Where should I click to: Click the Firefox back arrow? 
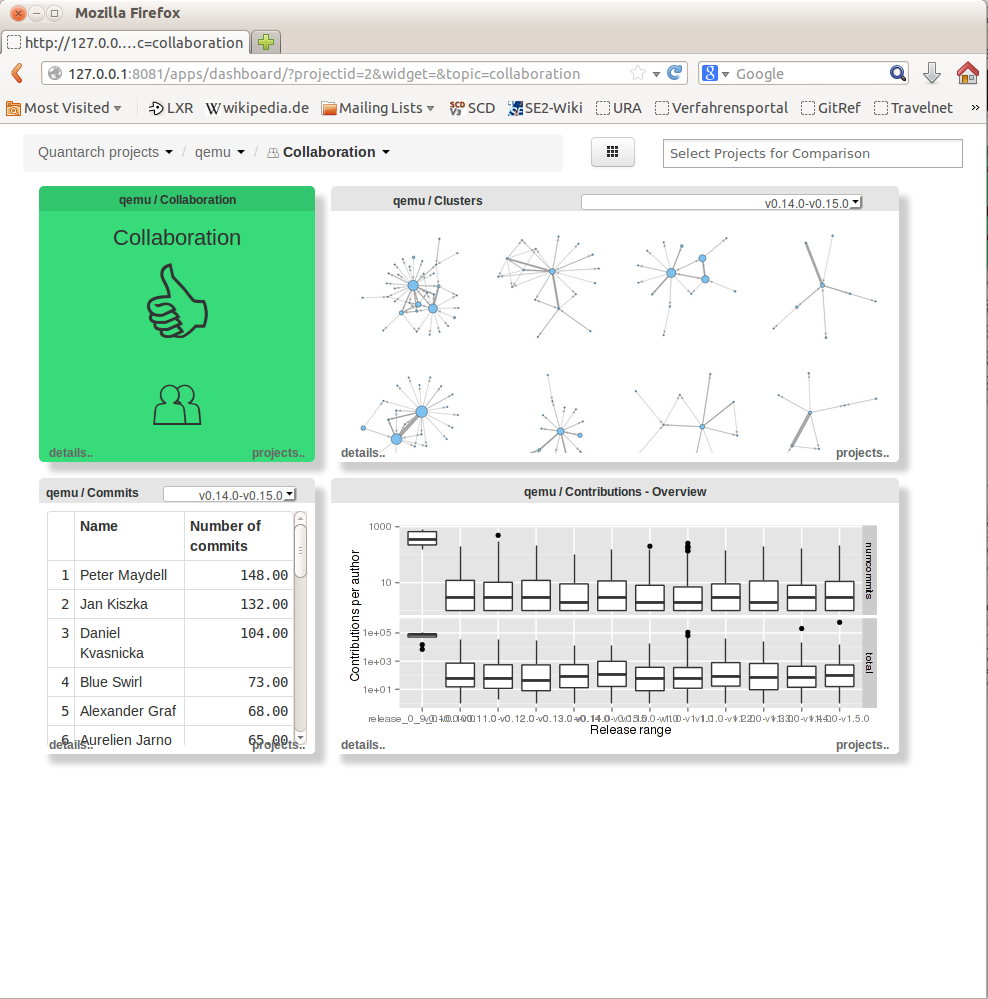[17, 73]
